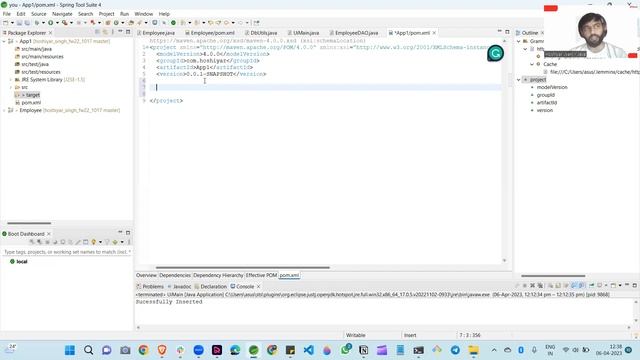Click the green Run toolbar button
Screen dimensions: 640x360
click(x=51, y=23)
